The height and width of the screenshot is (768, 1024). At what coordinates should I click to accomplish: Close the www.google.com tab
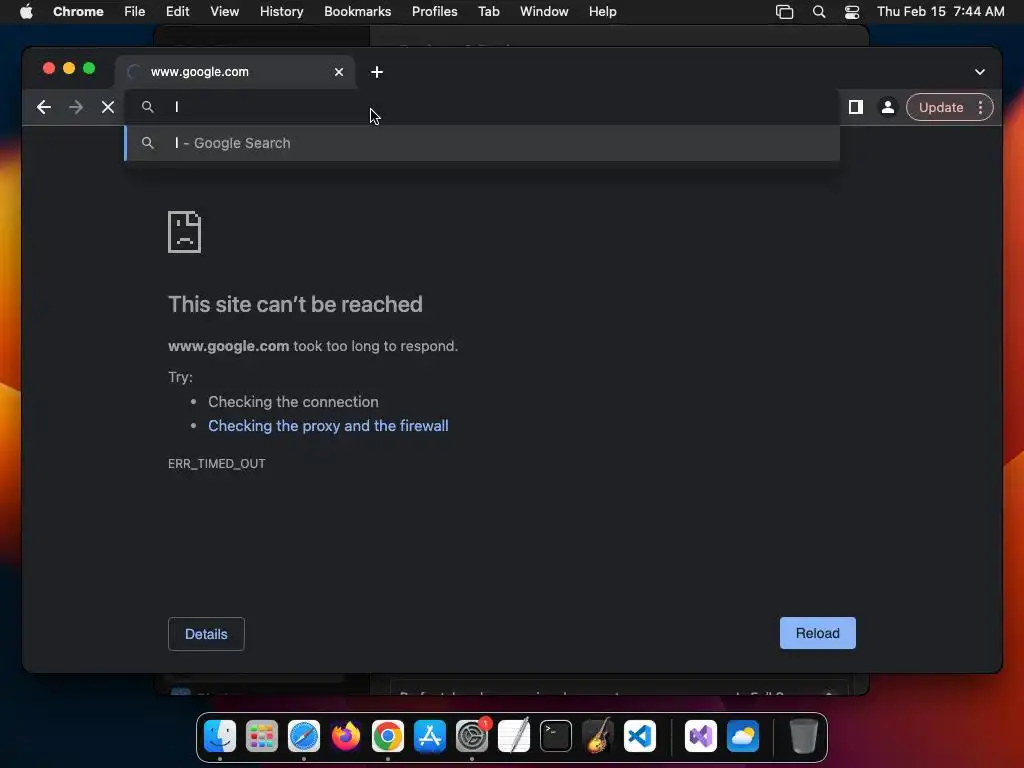[x=339, y=72]
